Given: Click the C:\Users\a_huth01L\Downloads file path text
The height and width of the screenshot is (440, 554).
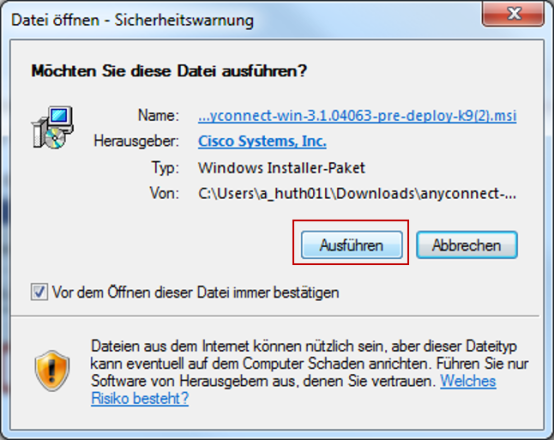Looking at the screenshot, I should [357, 193].
